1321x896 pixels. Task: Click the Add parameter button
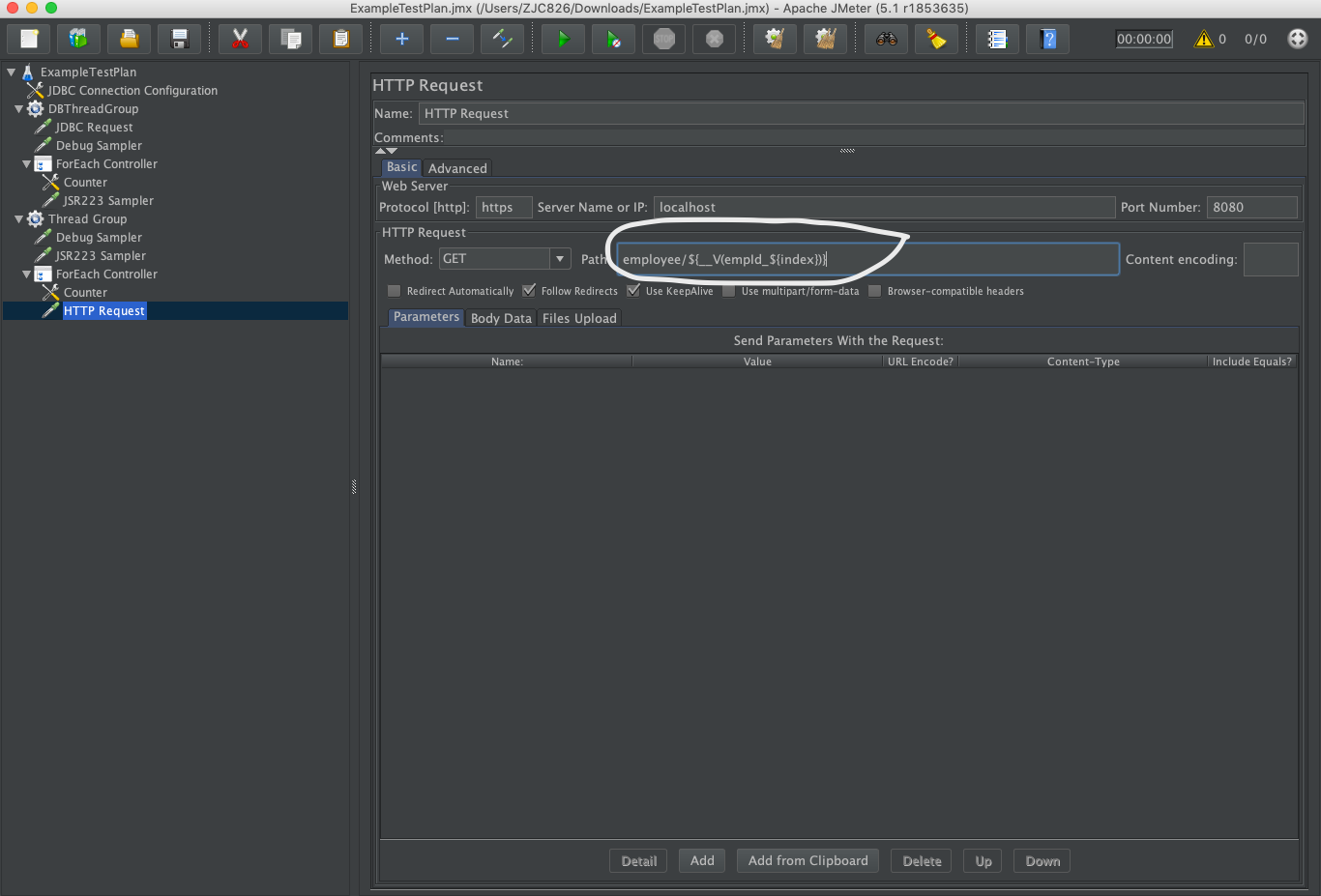coord(702,860)
